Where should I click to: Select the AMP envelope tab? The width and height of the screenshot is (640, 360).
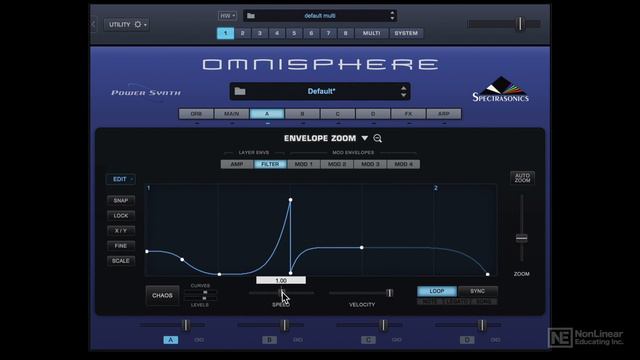pos(237,164)
